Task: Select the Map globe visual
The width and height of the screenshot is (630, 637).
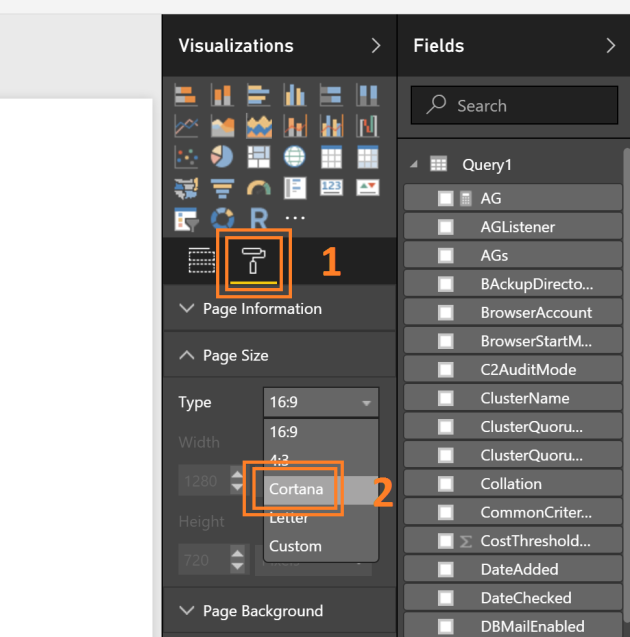Action: pos(295,157)
